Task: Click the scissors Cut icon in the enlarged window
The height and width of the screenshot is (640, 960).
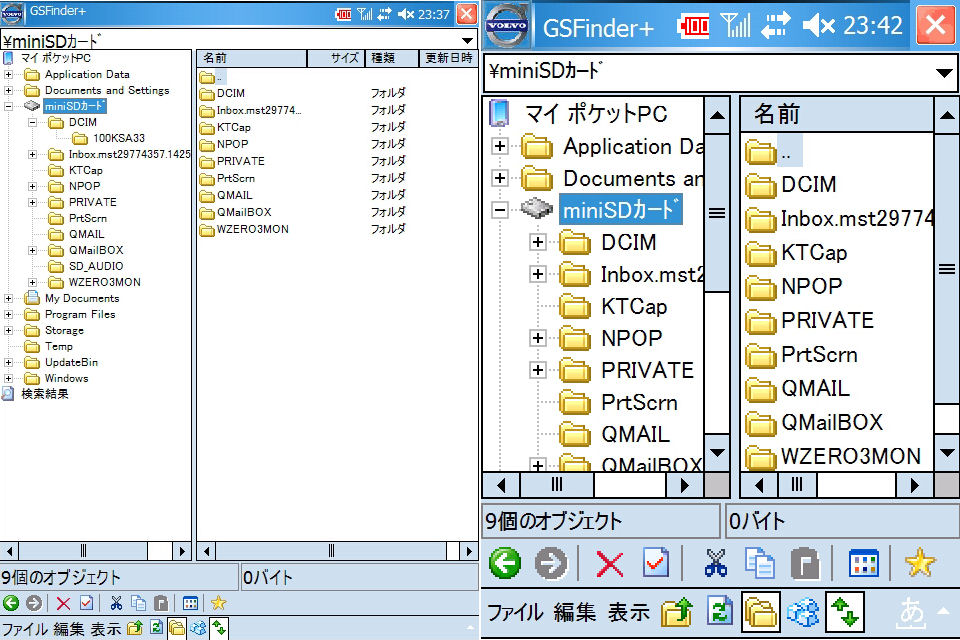Action: 715,564
